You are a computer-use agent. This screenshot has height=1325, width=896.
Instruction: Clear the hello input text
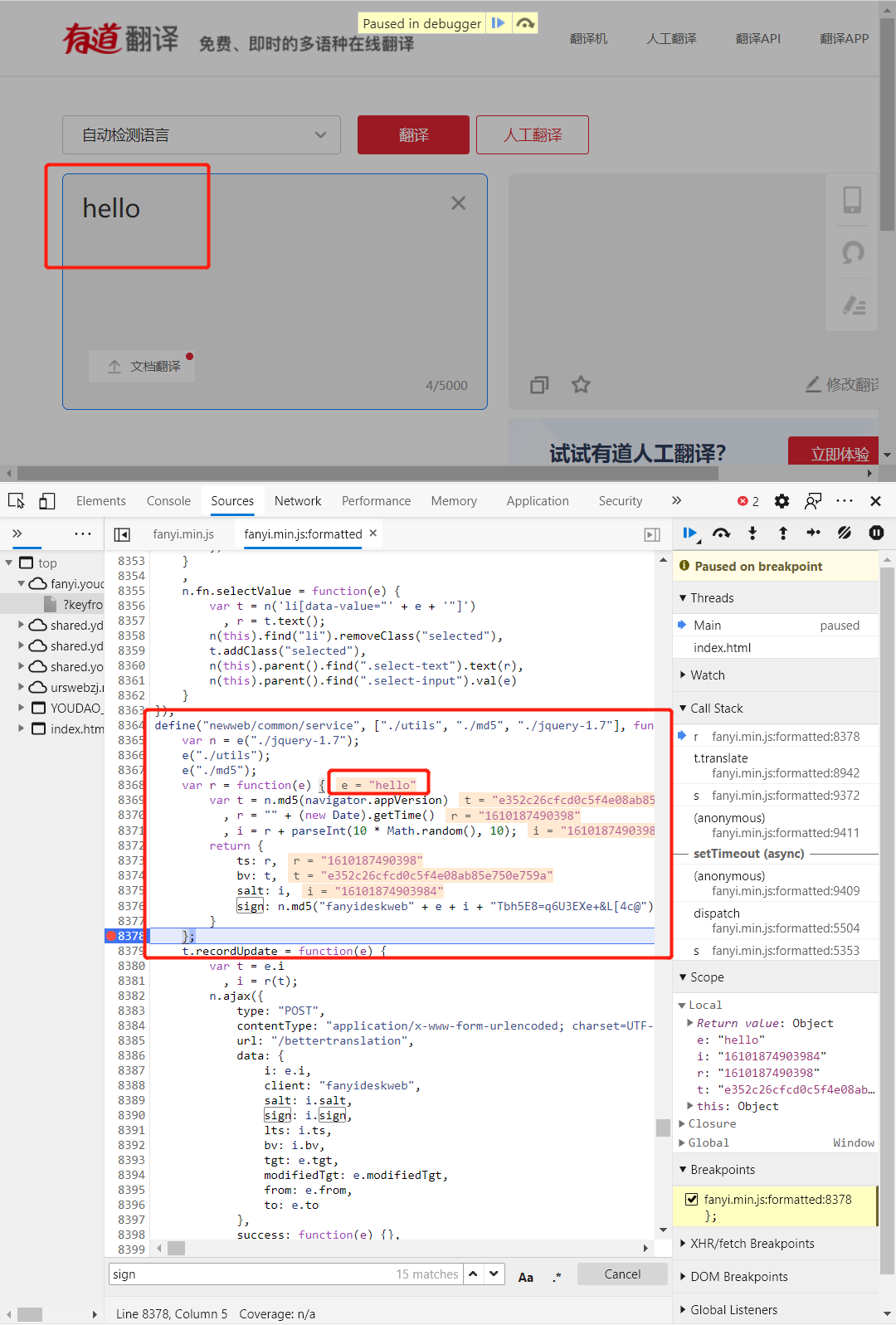(x=458, y=203)
